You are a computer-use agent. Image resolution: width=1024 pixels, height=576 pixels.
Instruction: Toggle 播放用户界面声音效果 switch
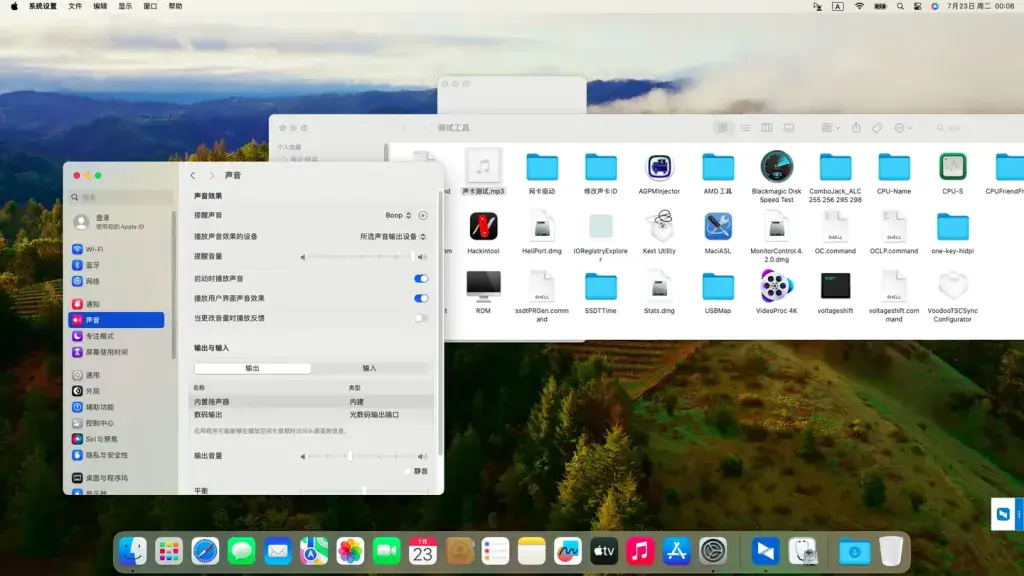(421, 298)
